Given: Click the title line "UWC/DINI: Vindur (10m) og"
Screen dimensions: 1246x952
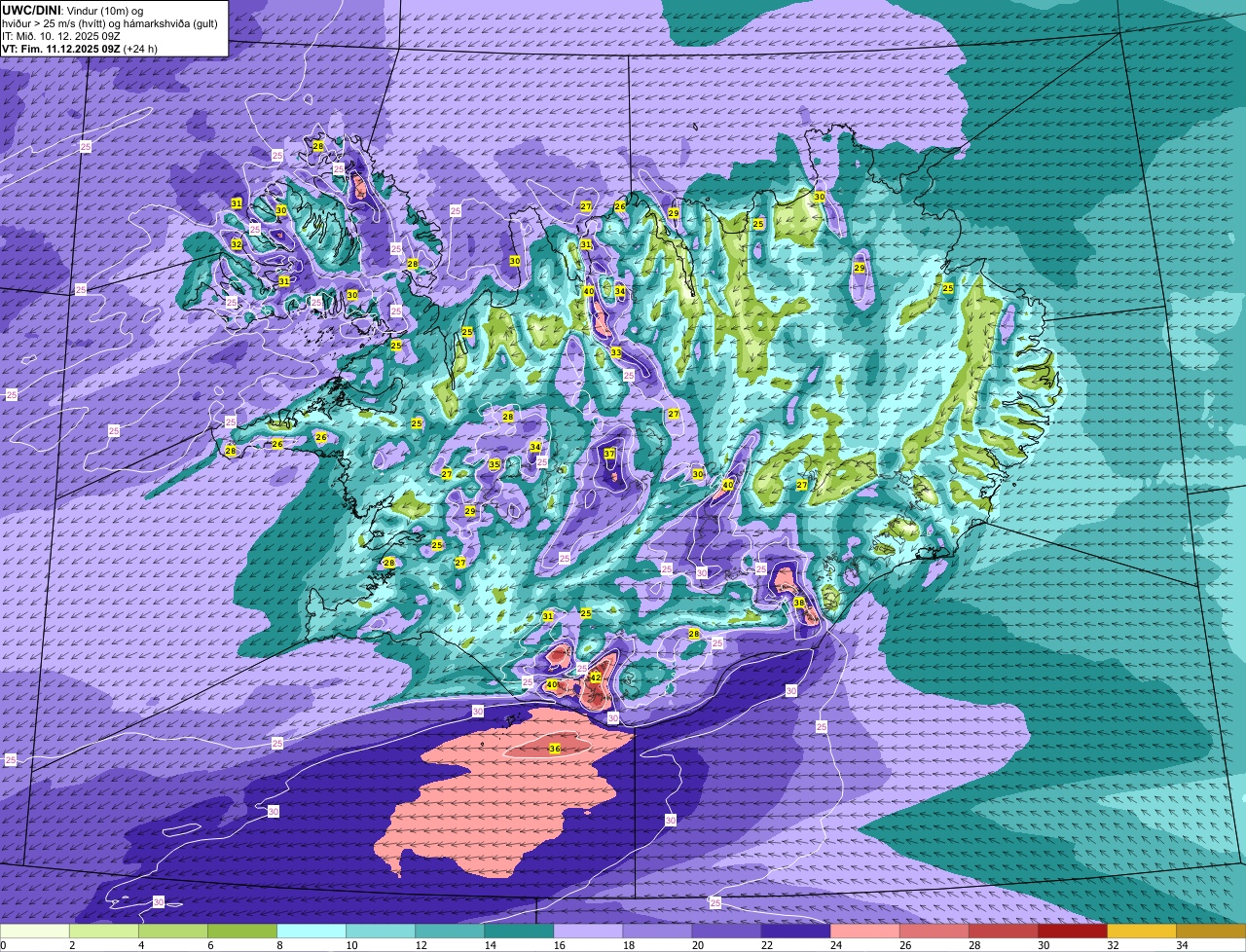Looking at the screenshot, I should (x=73, y=10).
